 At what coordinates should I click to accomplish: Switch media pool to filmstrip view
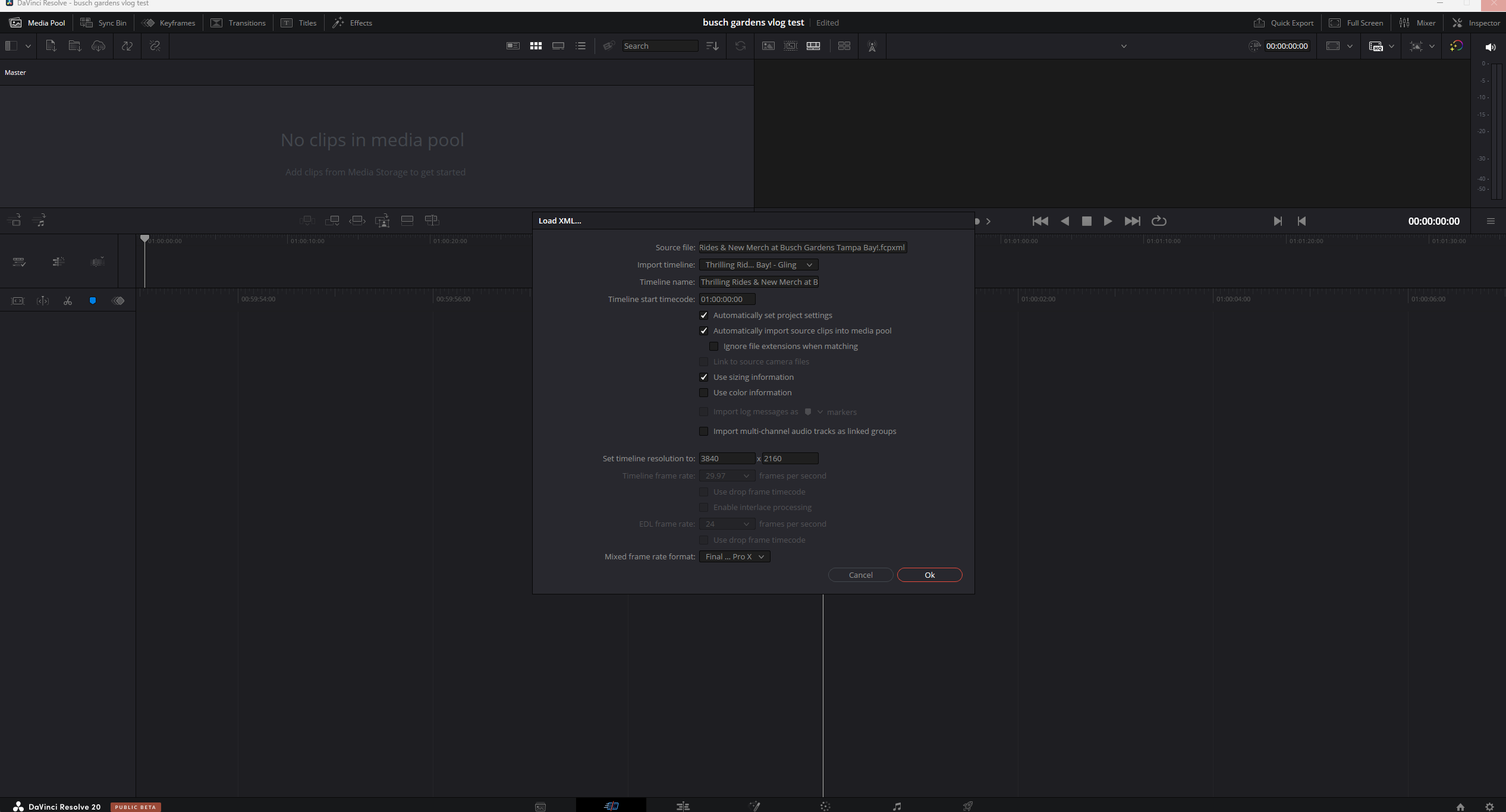(x=558, y=46)
